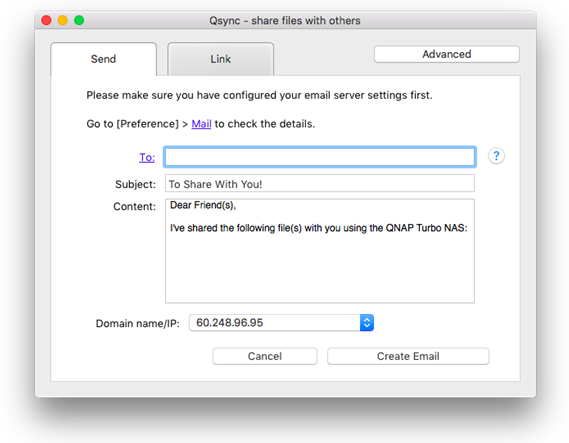Open the Domain name/IP dropdown arrows
Image resolution: width=569 pixels, height=443 pixels.
pyautogui.click(x=367, y=323)
